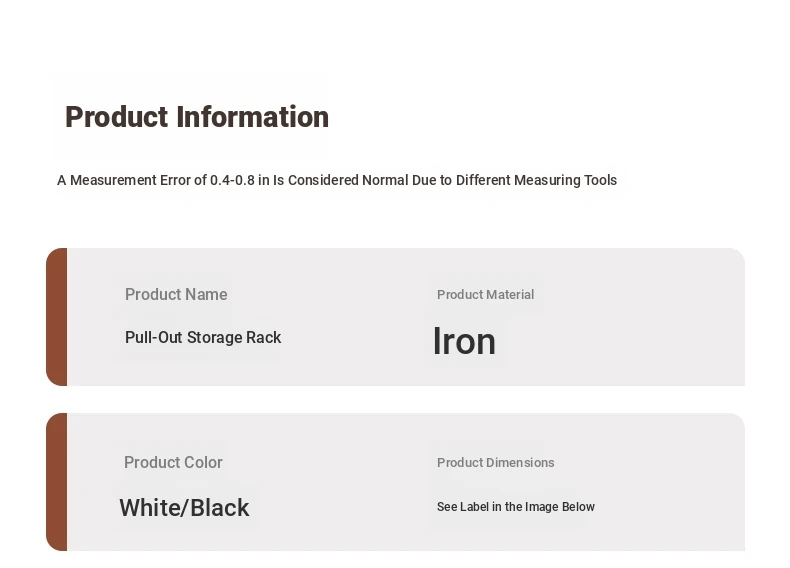The height and width of the screenshot is (568, 790).
Task: Click the brown accent bar beside Product Name
Action: [57, 317]
